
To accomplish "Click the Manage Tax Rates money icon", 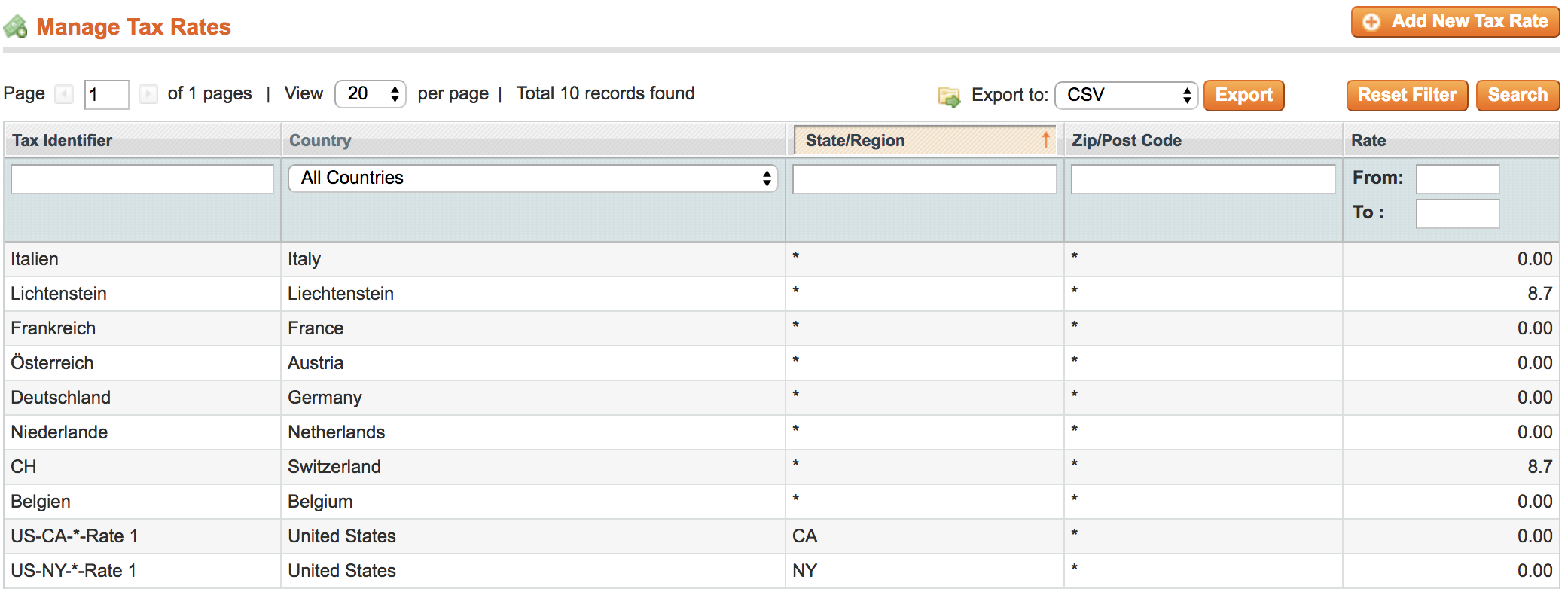I will click(x=16, y=27).
